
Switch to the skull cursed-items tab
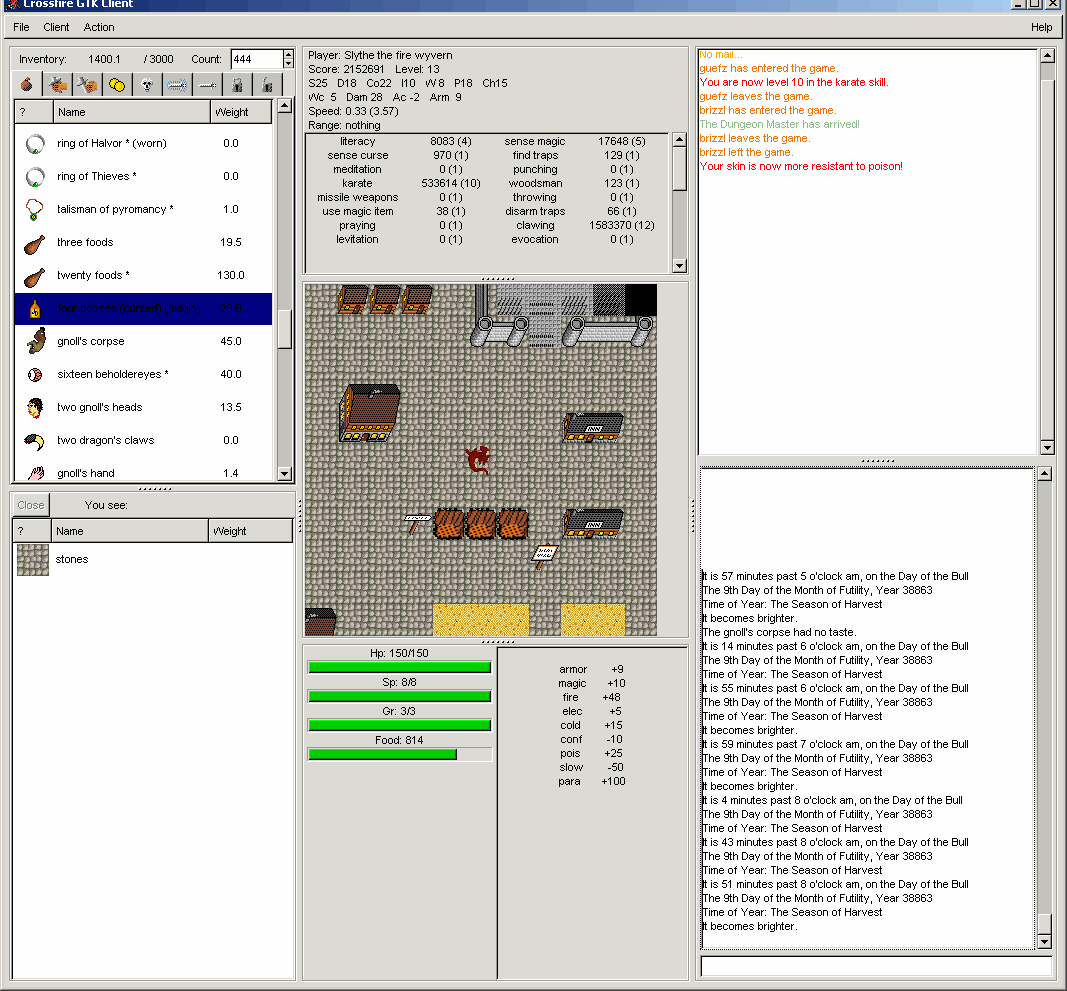click(x=147, y=84)
